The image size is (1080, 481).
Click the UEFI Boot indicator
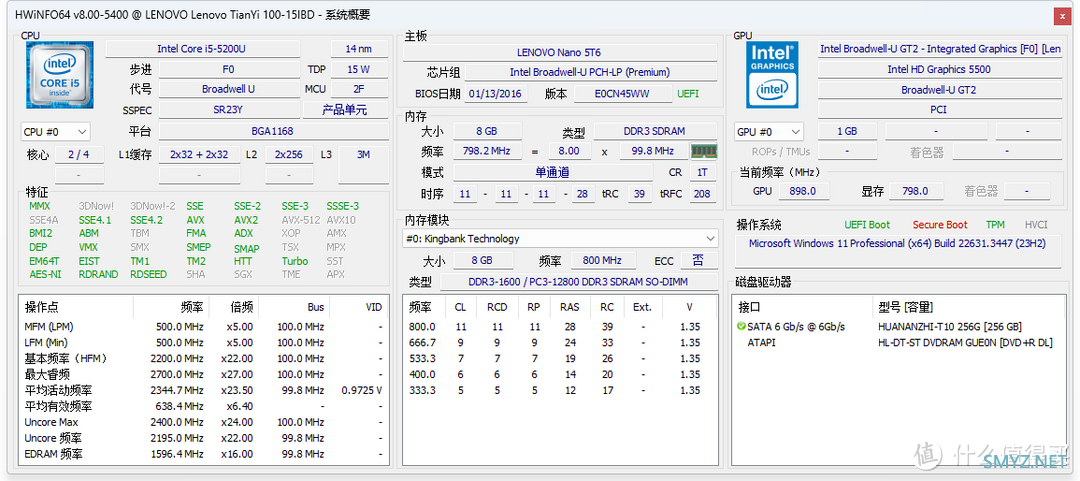click(867, 225)
